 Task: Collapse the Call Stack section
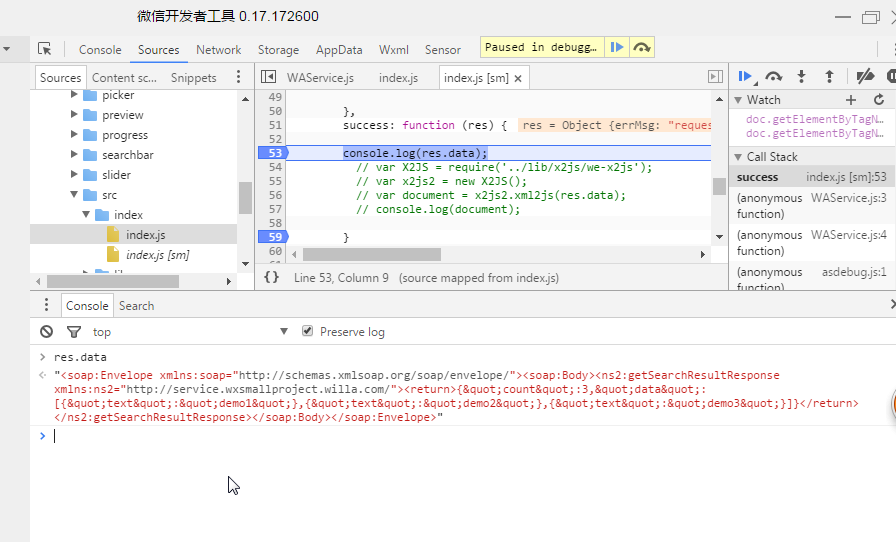pos(738,157)
